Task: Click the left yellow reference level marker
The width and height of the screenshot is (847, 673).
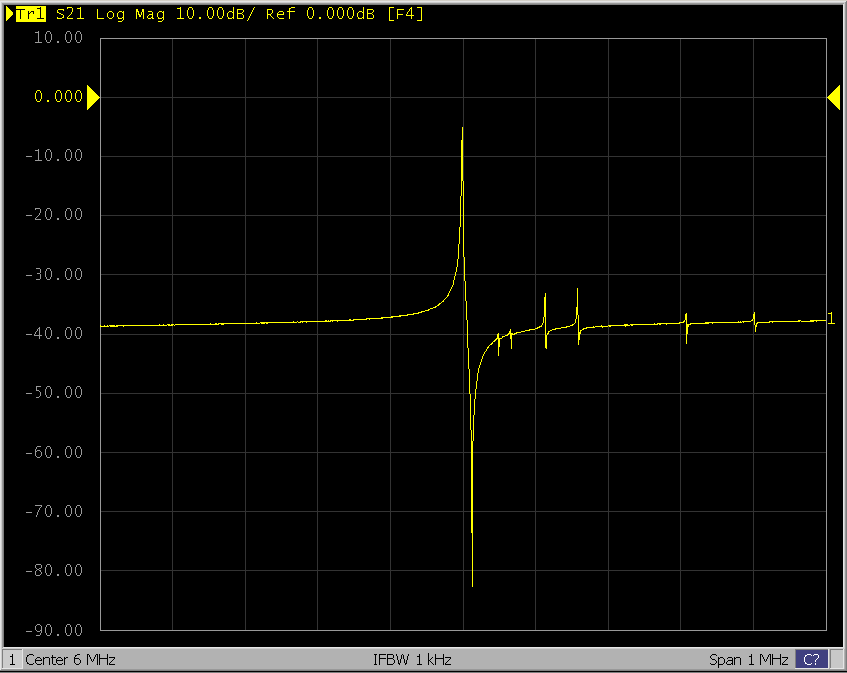Action: coord(93,97)
